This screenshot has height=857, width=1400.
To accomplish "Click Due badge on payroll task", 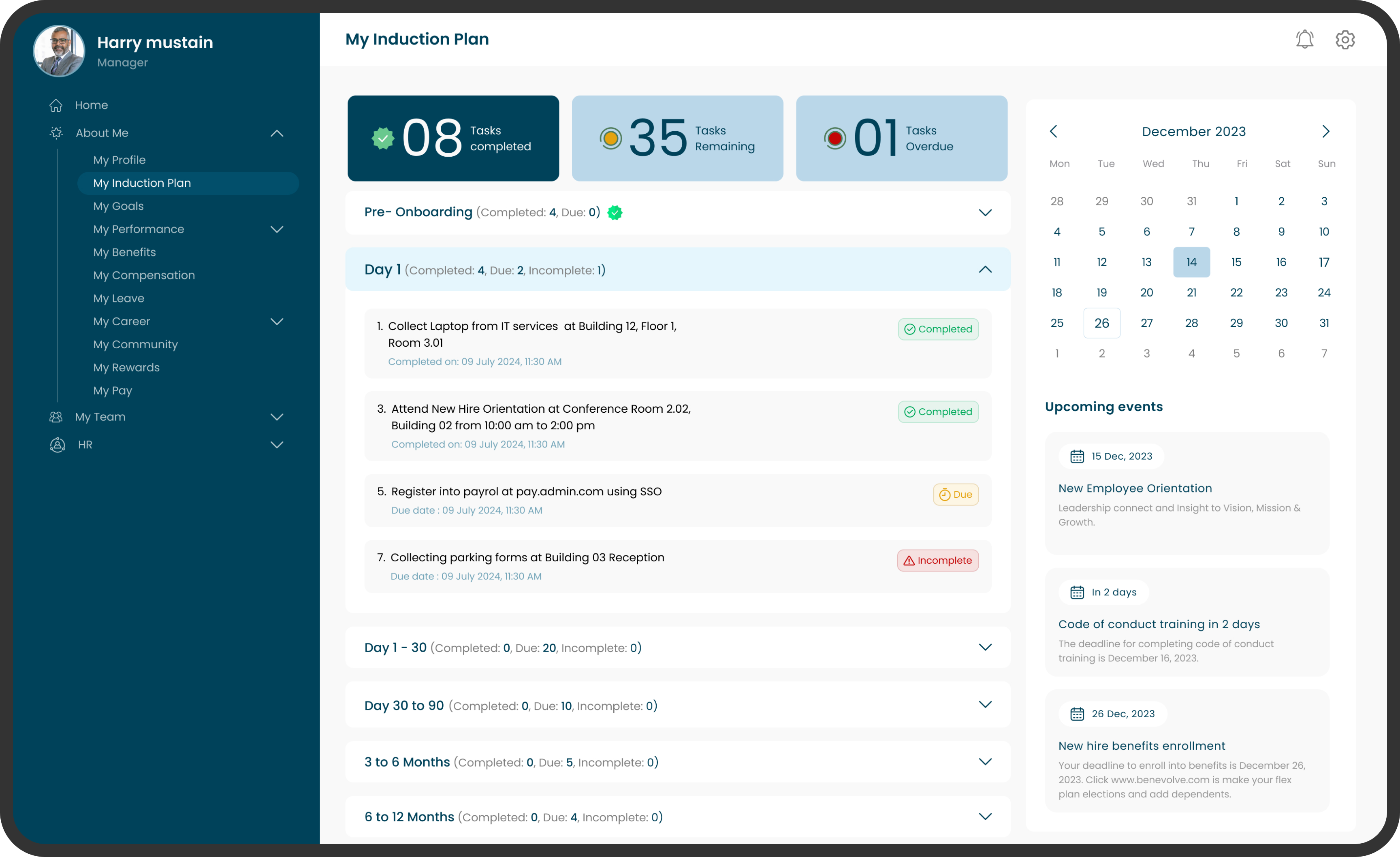I will pos(956,495).
